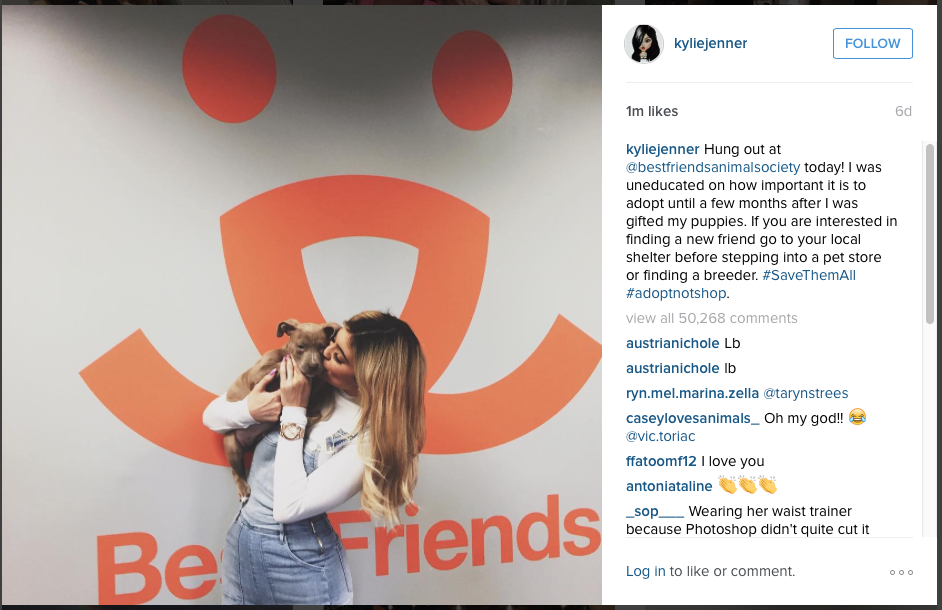Open the #SaveThemAll hashtag
The image size is (942, 610).
[x=809, y=275]
